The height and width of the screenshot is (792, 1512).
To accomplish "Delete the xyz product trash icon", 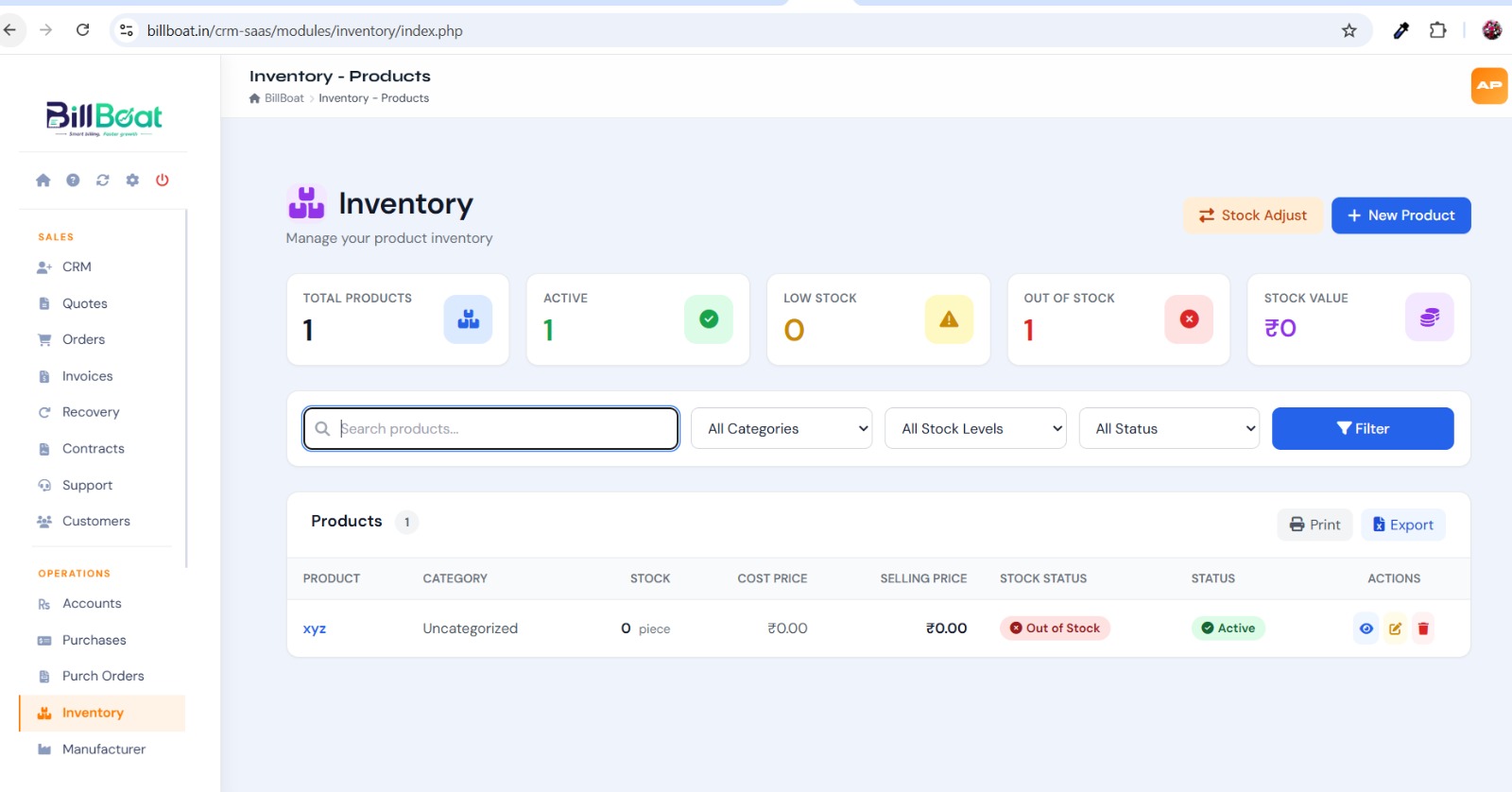I will pyautogui.click(x=1423, y=628).
